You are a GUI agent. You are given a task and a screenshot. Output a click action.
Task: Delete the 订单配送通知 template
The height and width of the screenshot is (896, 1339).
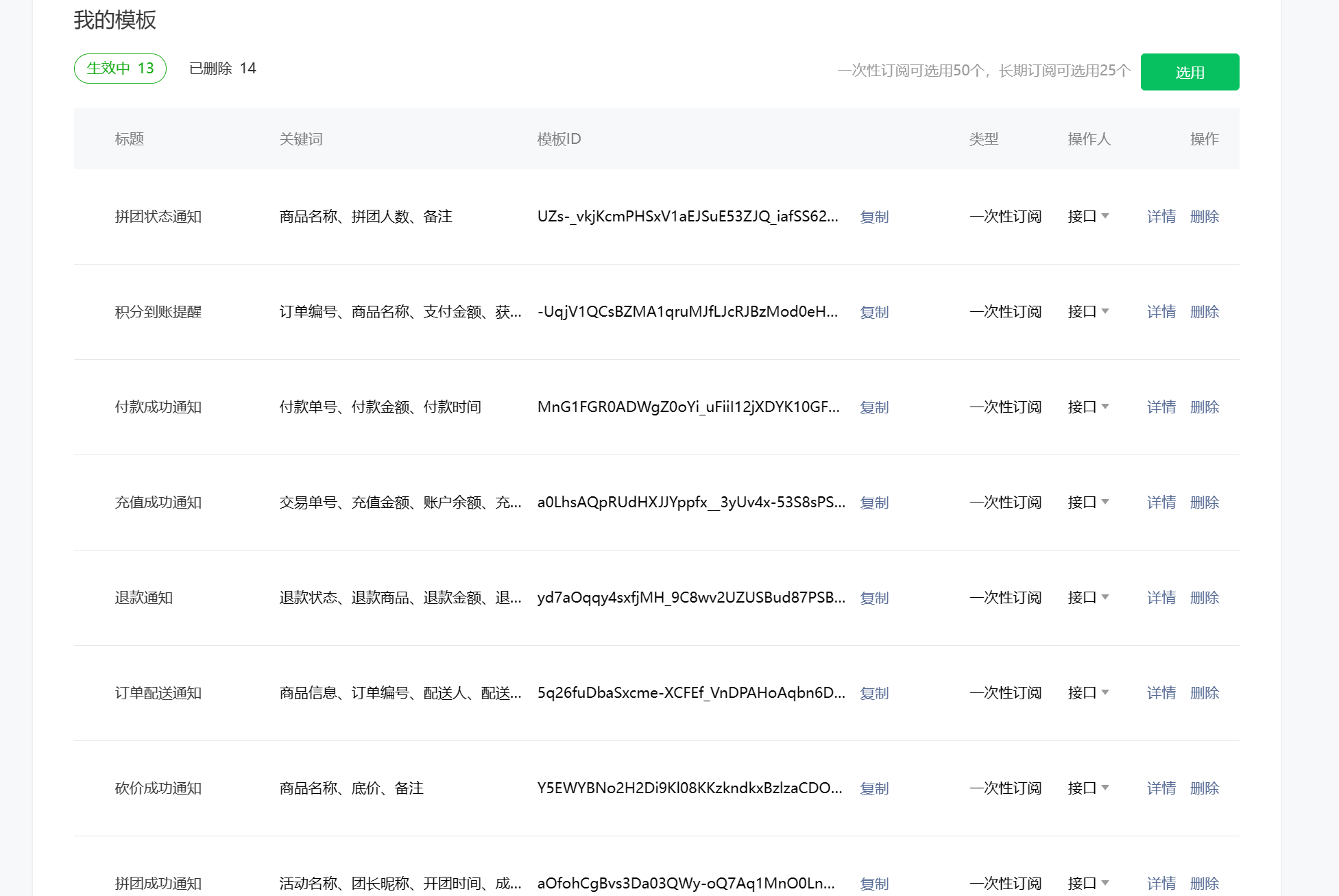[1205, 693]
